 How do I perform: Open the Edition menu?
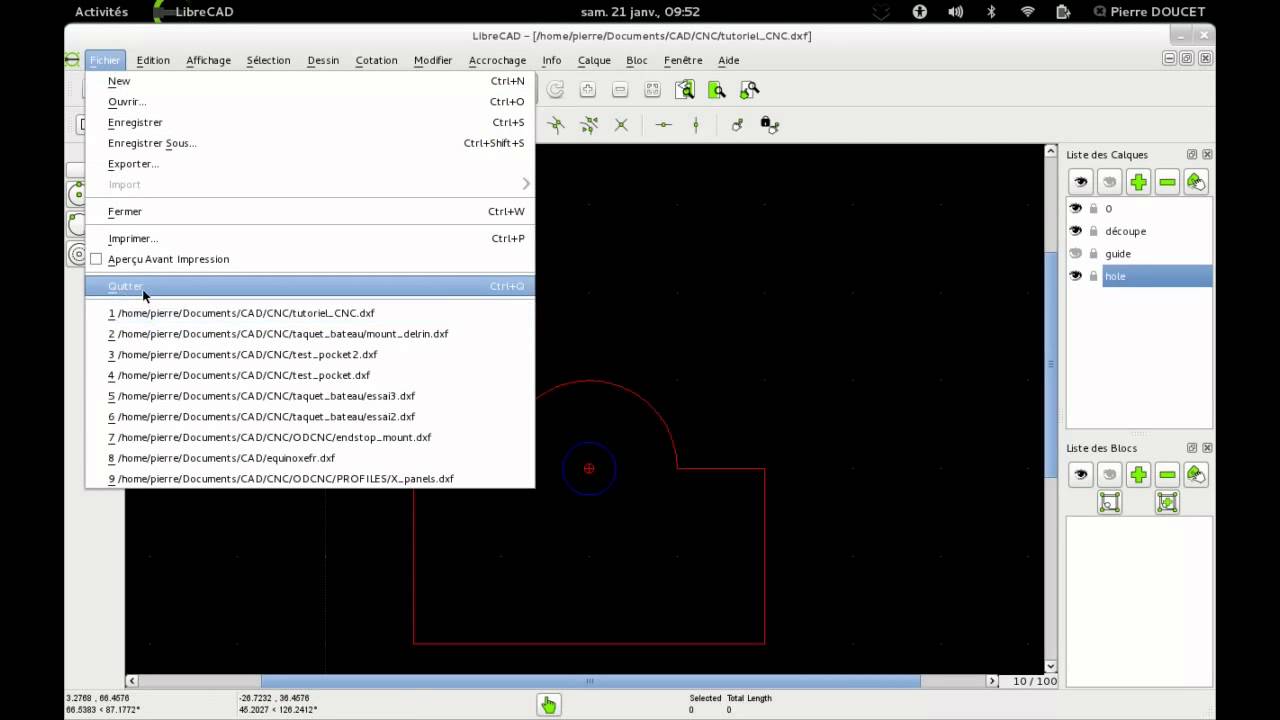pos(153,60)
